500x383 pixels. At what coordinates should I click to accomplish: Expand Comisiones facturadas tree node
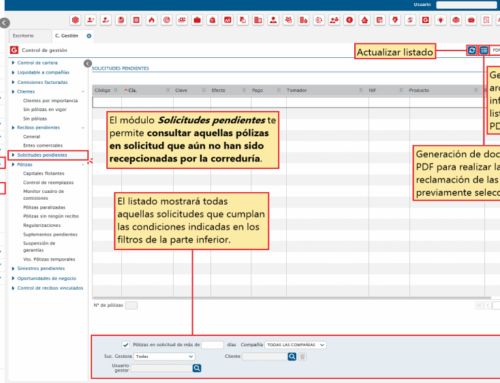coord(13,82)
